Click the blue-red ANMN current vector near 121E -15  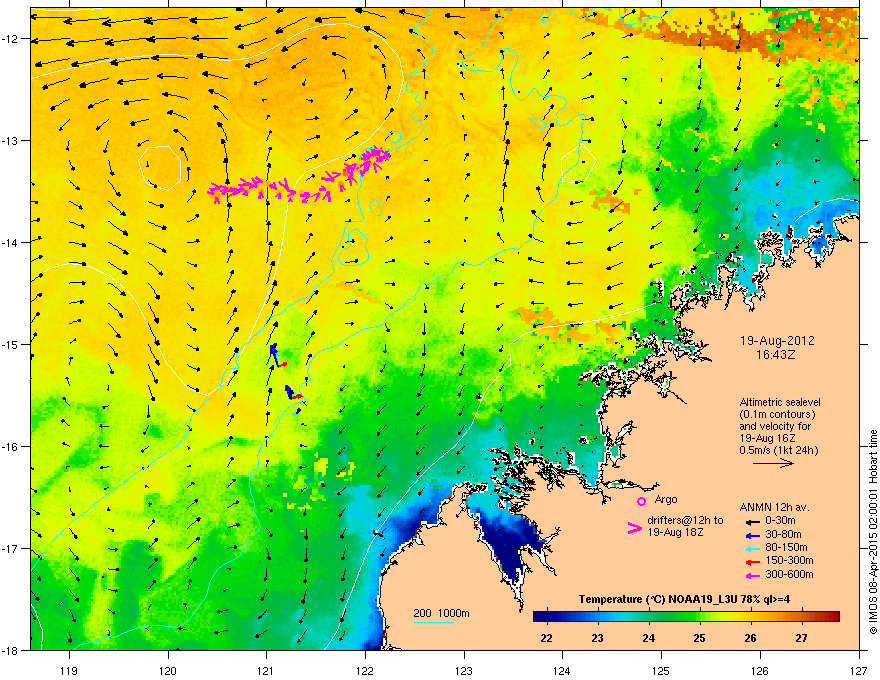[278, 356]
